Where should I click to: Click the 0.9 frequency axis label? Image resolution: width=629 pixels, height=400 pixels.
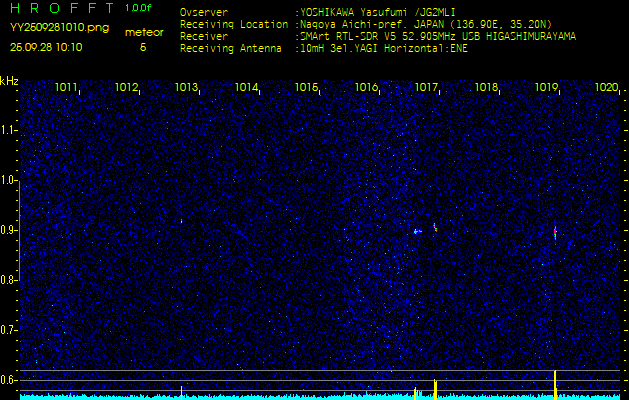tap(9, 230)
